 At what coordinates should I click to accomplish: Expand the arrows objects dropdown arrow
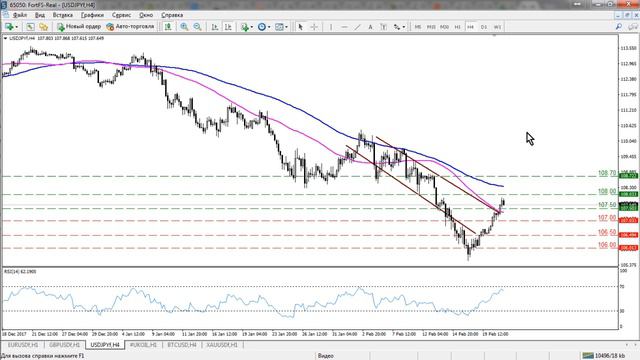pos(404,27)
